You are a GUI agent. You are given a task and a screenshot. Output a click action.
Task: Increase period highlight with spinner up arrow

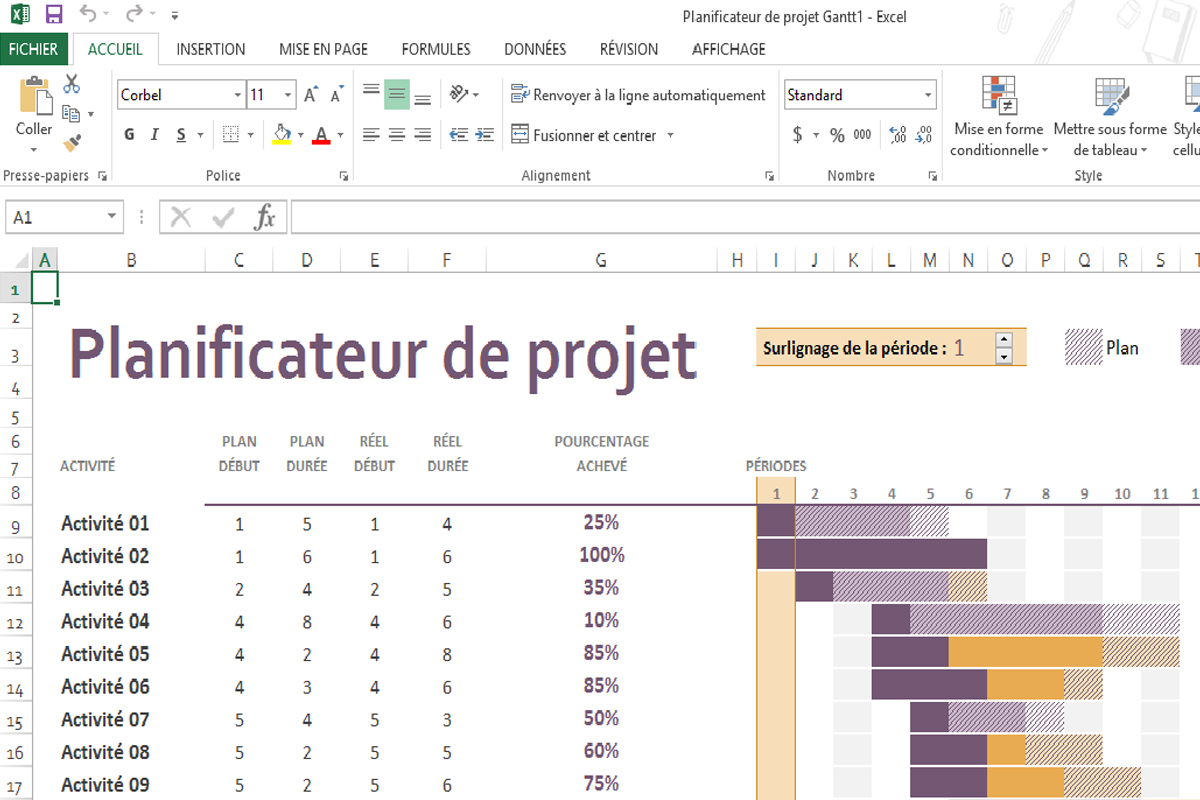tap(1004, 340)
